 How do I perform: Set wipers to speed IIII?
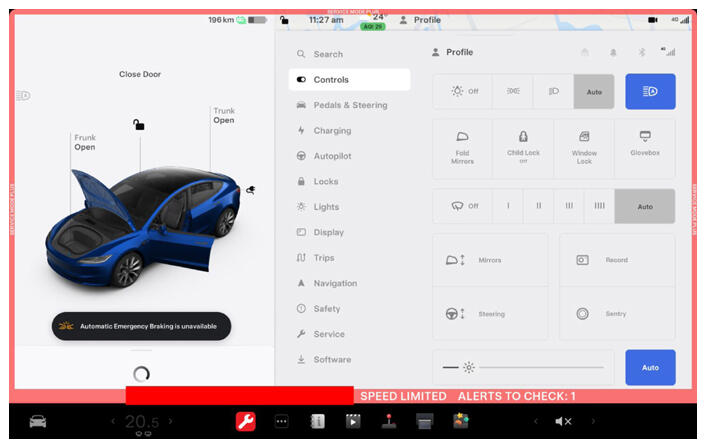point(599,206)
